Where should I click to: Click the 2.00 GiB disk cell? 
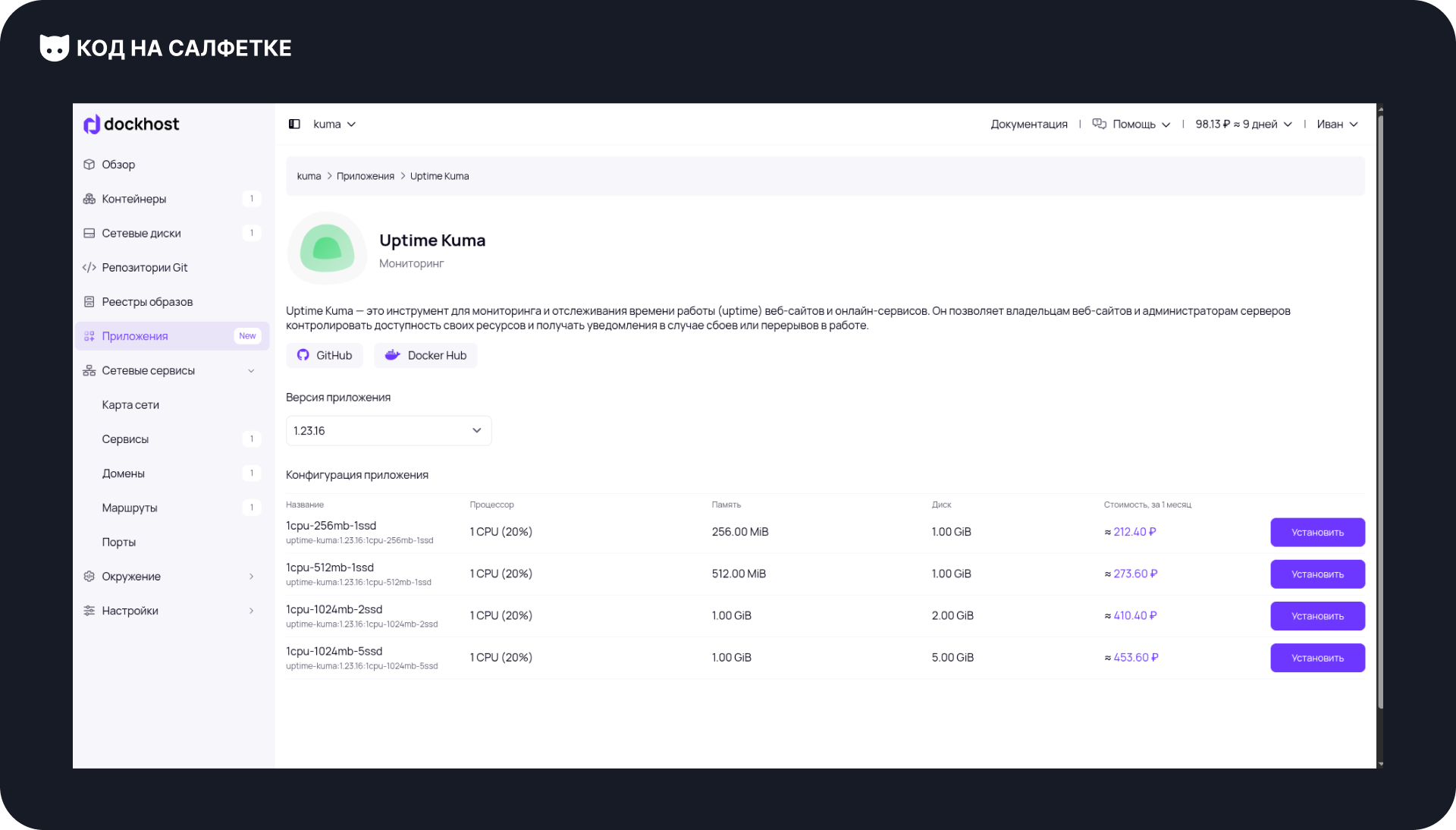pos(952,615)
